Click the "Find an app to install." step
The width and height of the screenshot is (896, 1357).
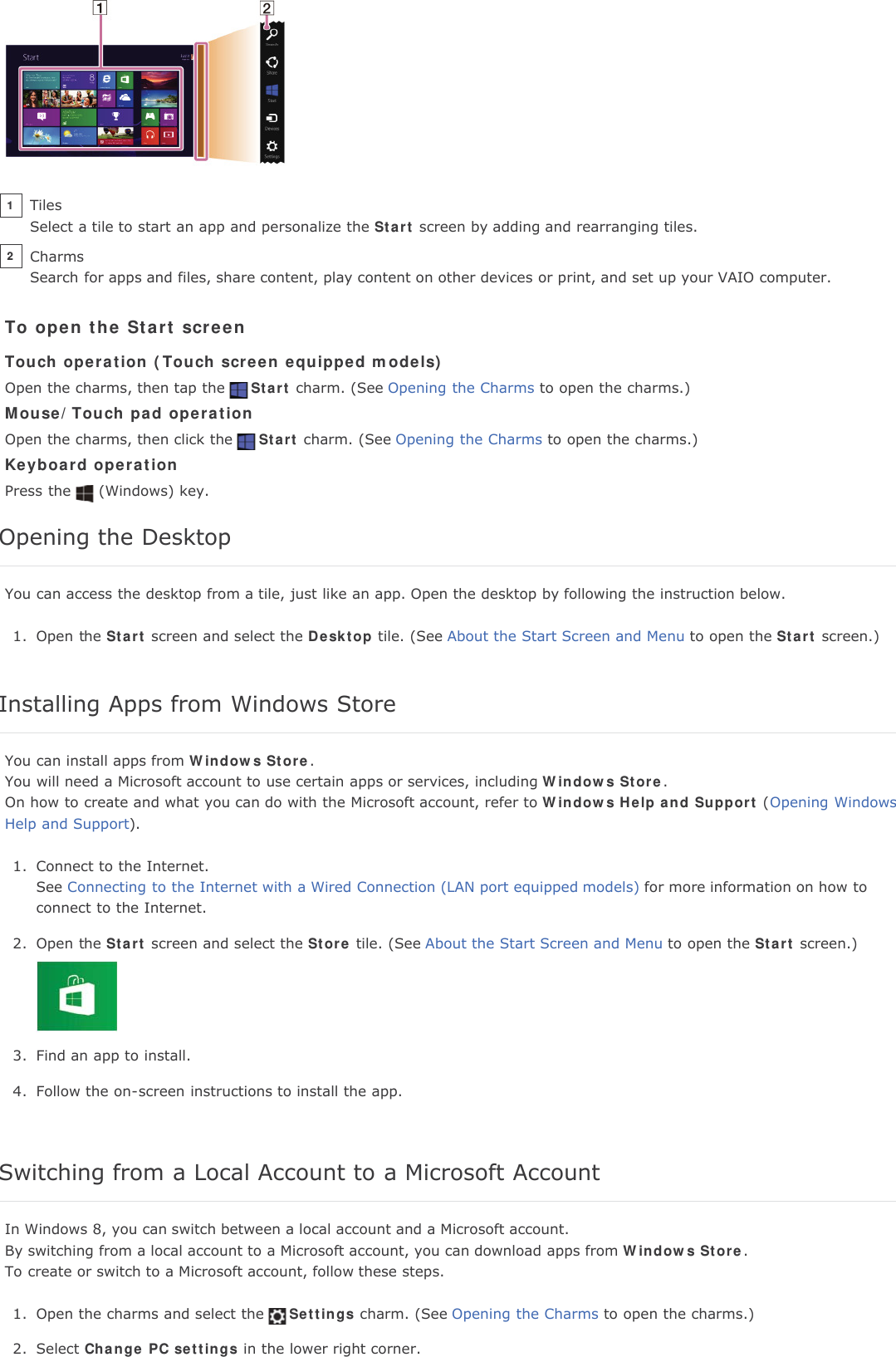coord(113,1056)
